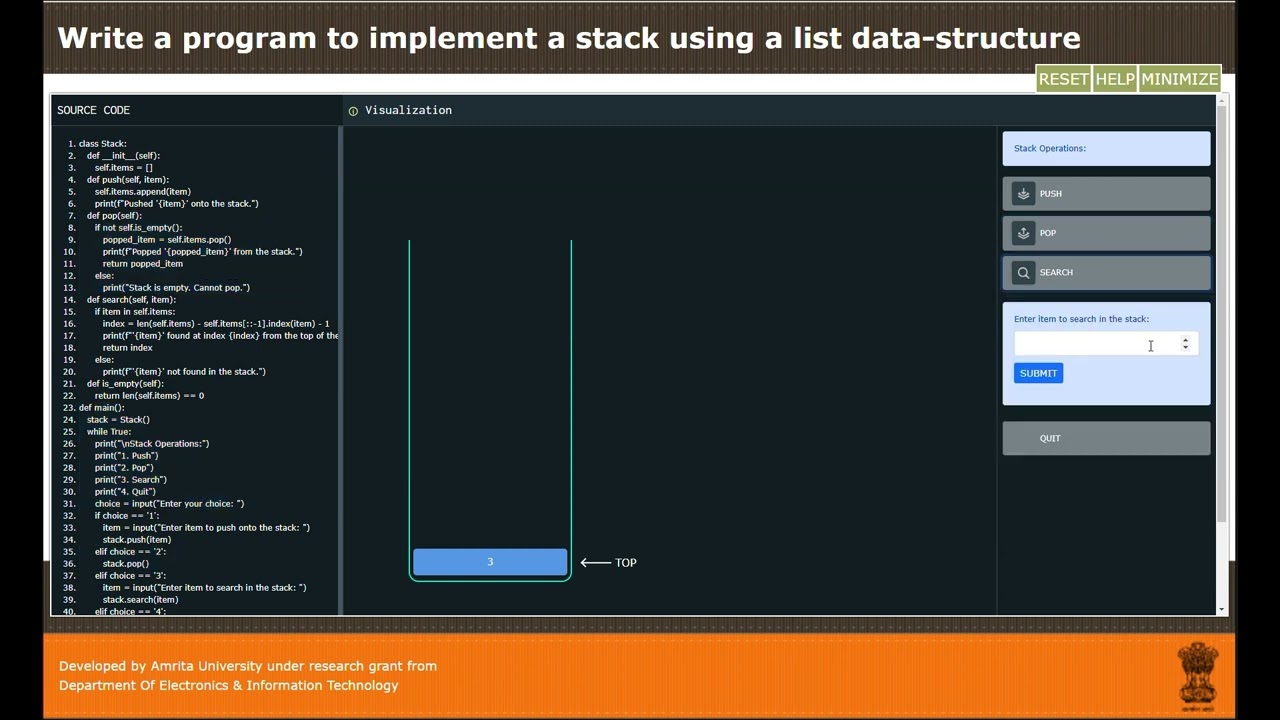Select the SEARCH stack operation
The width and height of the screenshot is (1280, 720).
[1106, 272]
